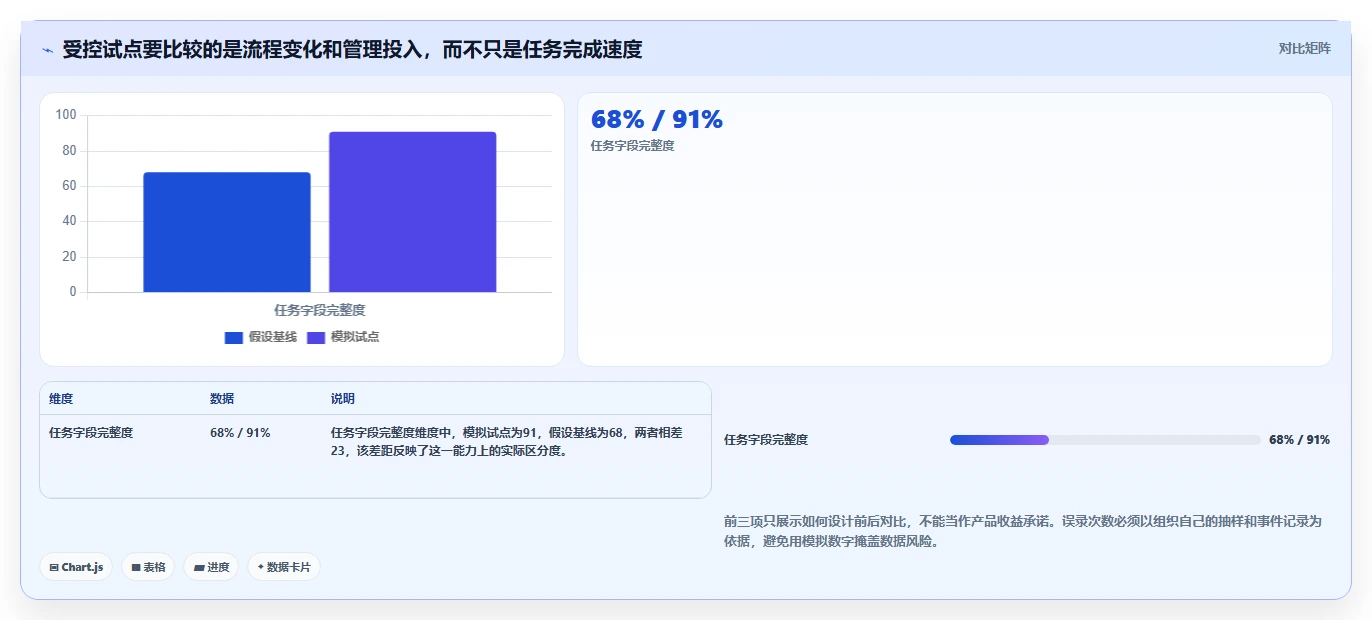The width and height of the screenshot is (1372, 620).
Task: Toggle the 模拟试点 legend entry
Action: click(343, 337)
